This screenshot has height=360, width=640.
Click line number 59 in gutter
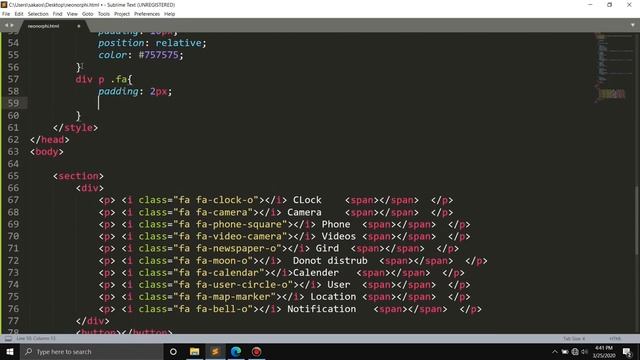[x=13, y=103]
